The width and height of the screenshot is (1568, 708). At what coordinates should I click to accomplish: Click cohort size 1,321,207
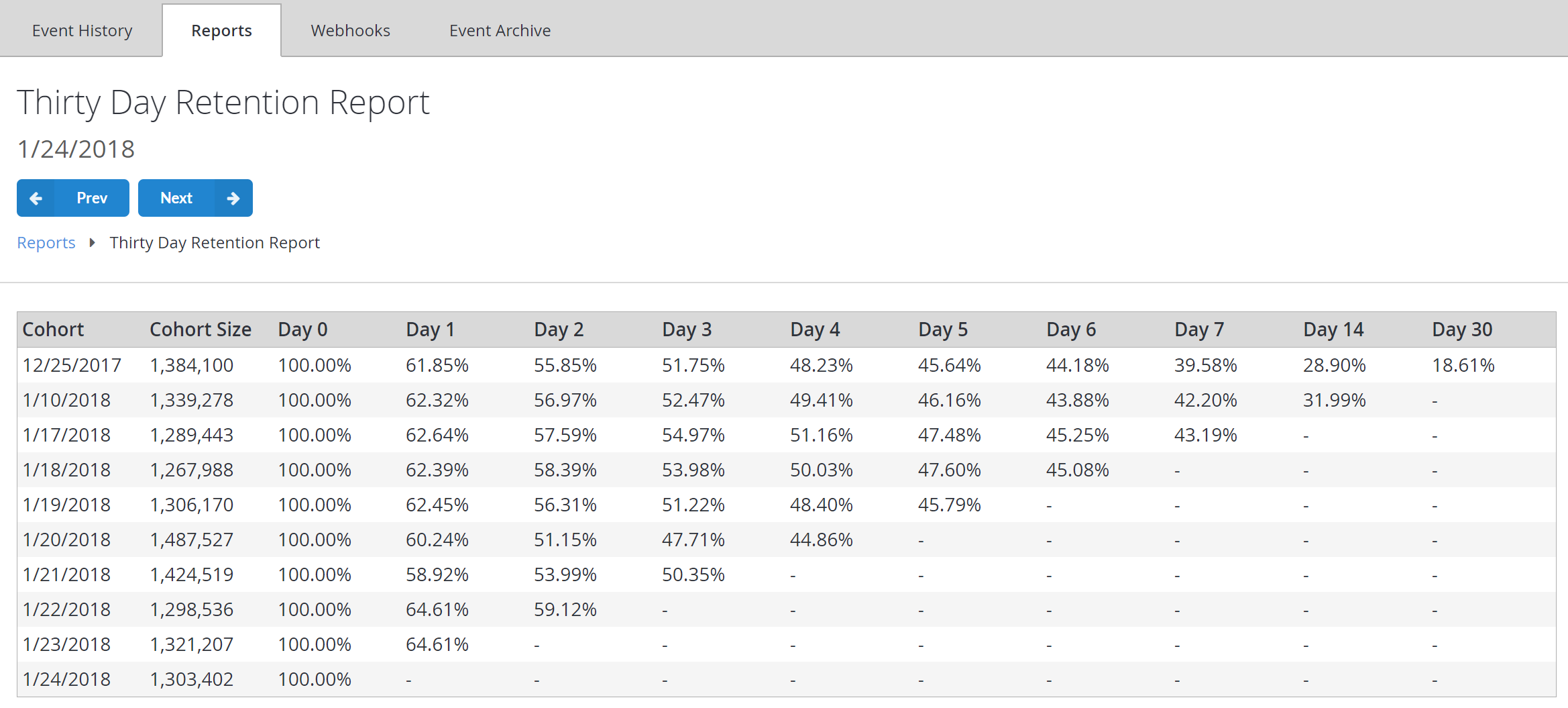click(192, 644)
